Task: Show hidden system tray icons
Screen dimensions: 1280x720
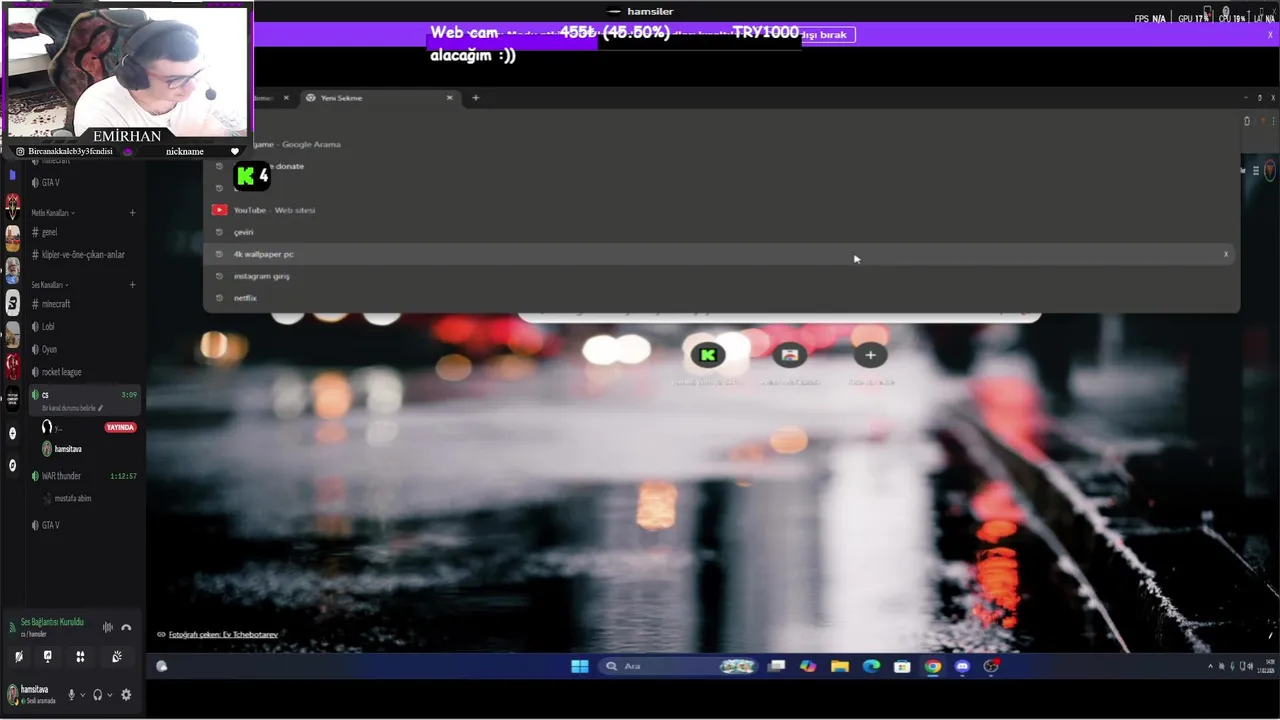Action: pos(1210,666)
